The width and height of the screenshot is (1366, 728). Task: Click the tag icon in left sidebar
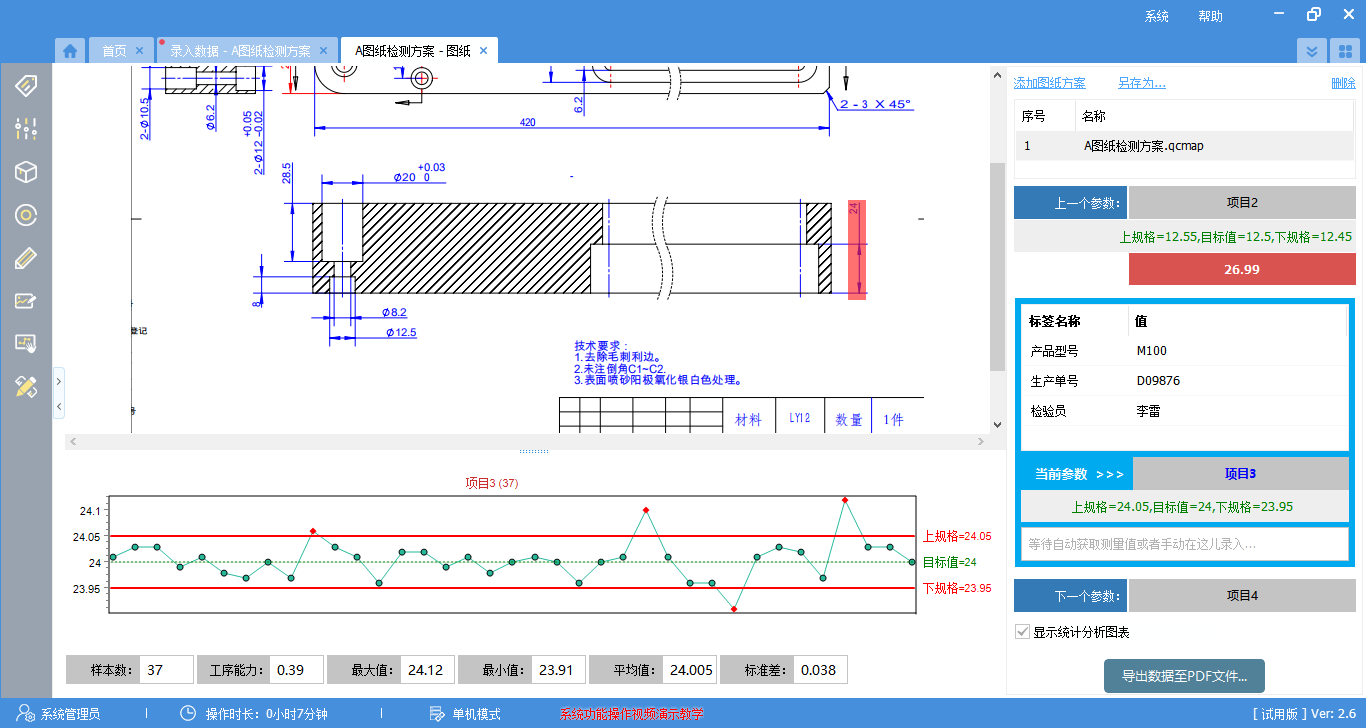tap(26, 85)
